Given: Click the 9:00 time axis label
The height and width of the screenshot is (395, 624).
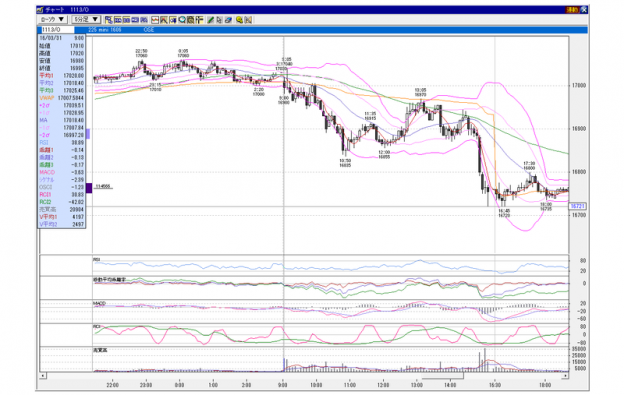Looking at the screenshot, I should [x=283, y=385].
